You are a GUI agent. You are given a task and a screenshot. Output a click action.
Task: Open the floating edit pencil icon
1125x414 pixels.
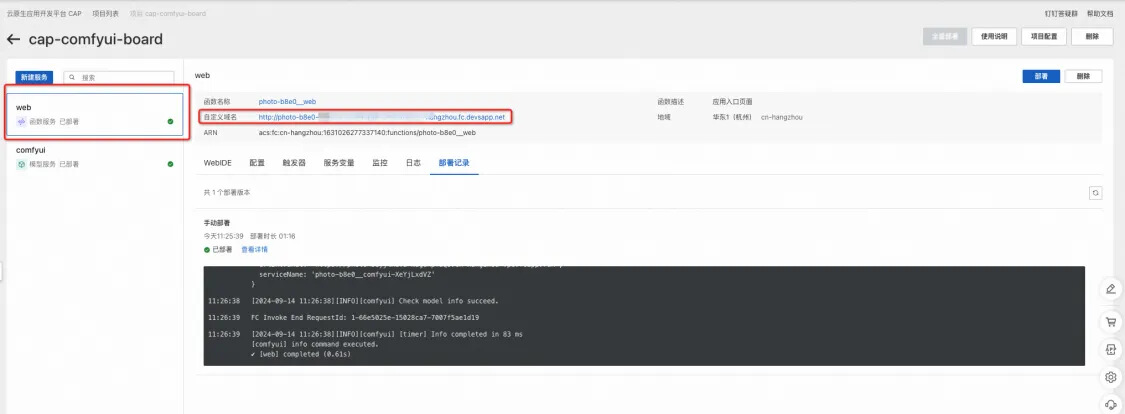pos(1111,289)
